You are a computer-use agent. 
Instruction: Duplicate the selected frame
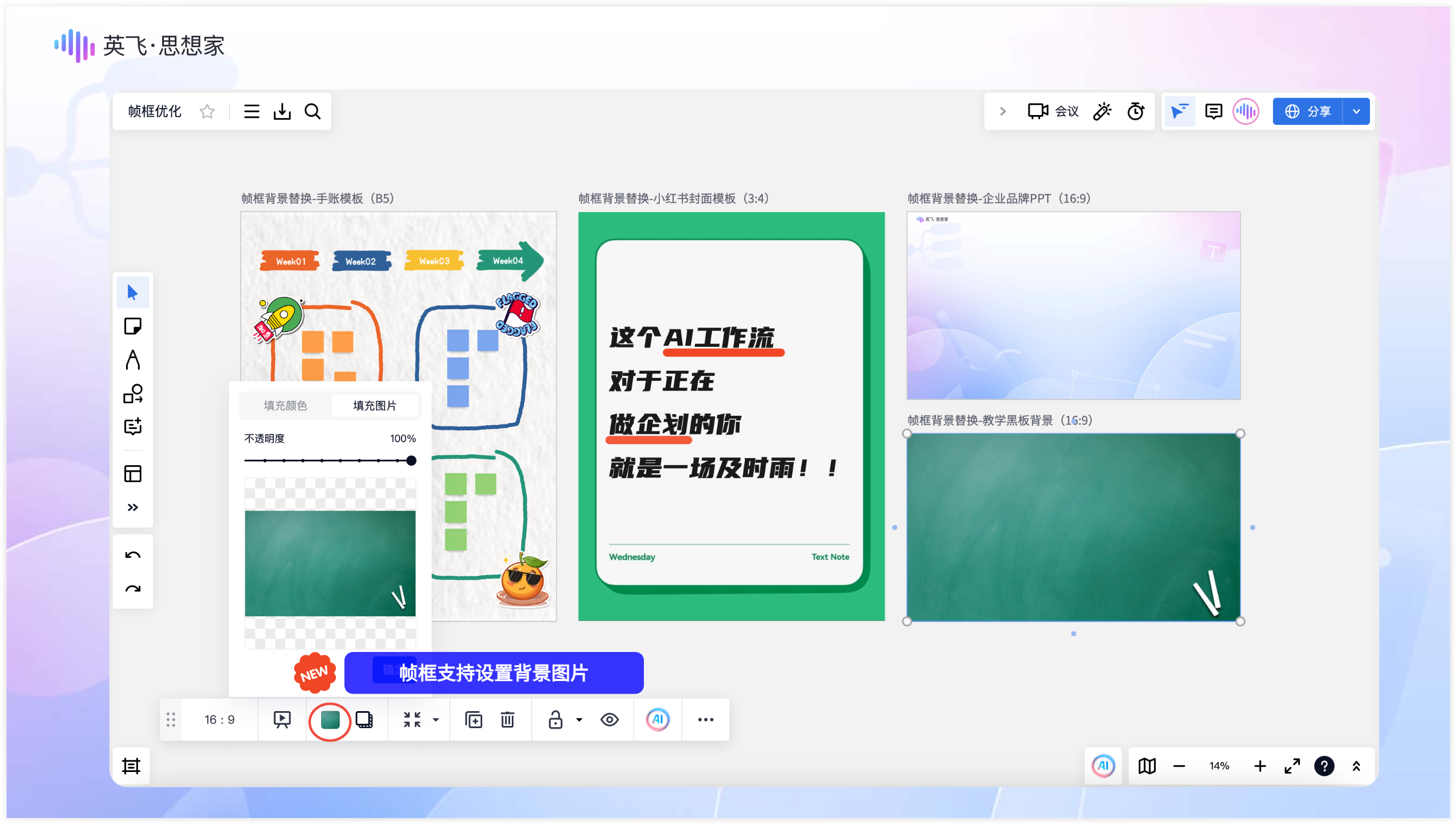473,719
